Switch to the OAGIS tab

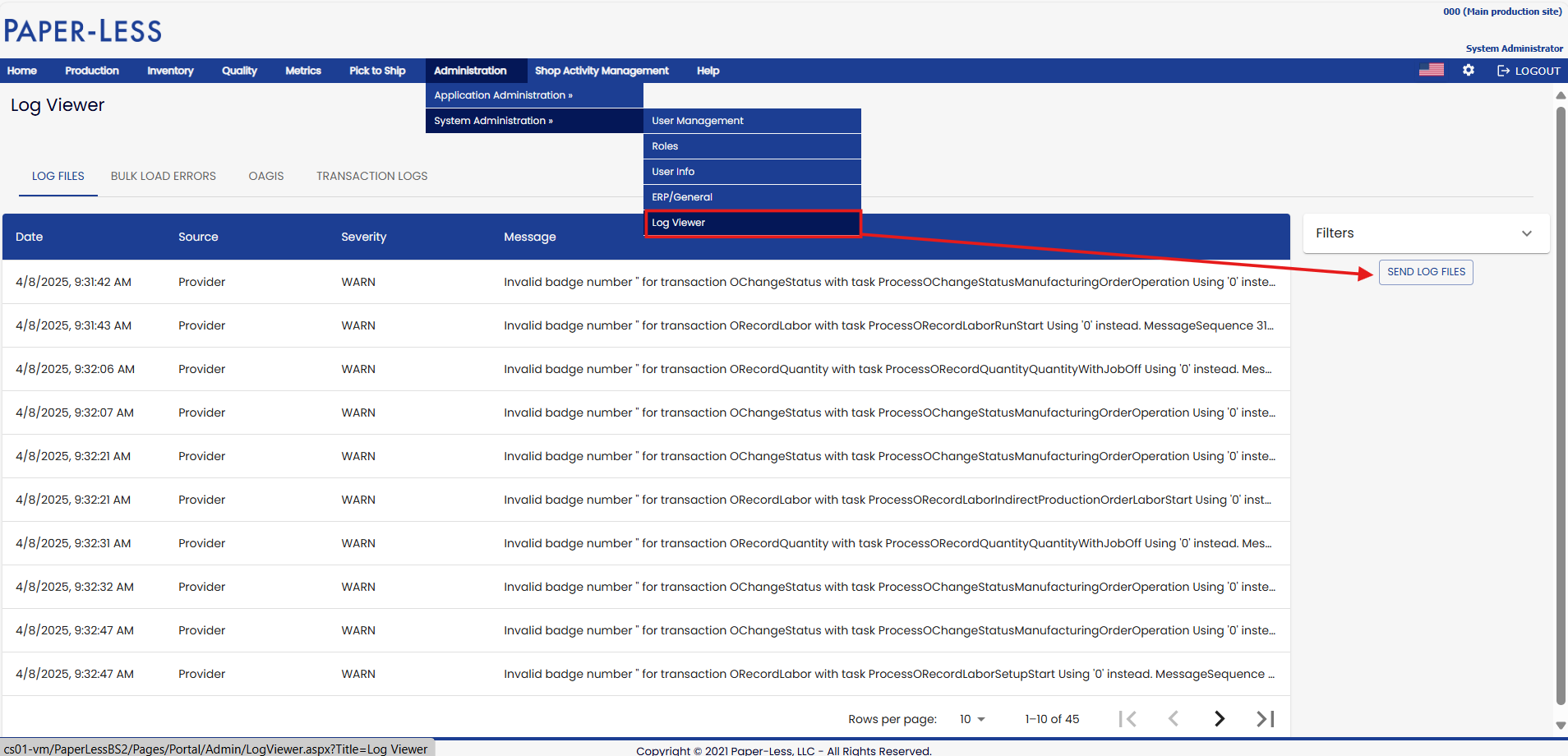pos(266,176)
